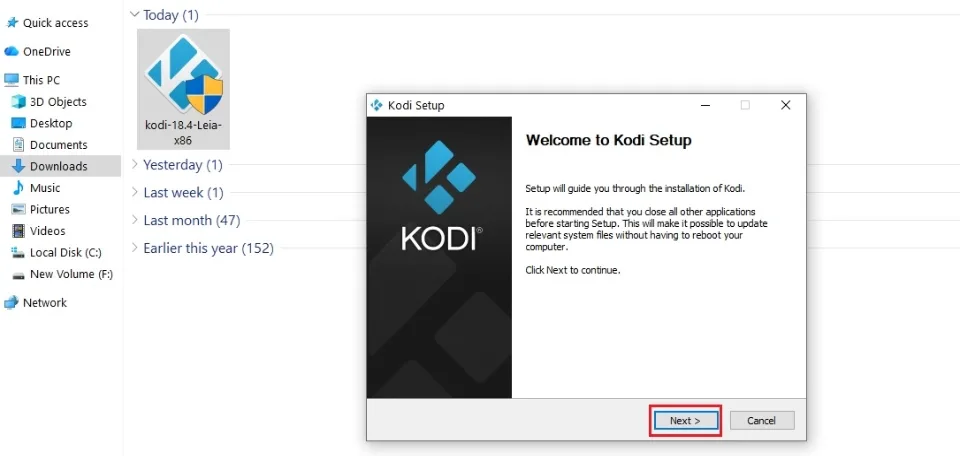Viewport: 960px width, 456px height.
Task: Click the OneDrive cloud icon
Action: click(x=12, y=52)
